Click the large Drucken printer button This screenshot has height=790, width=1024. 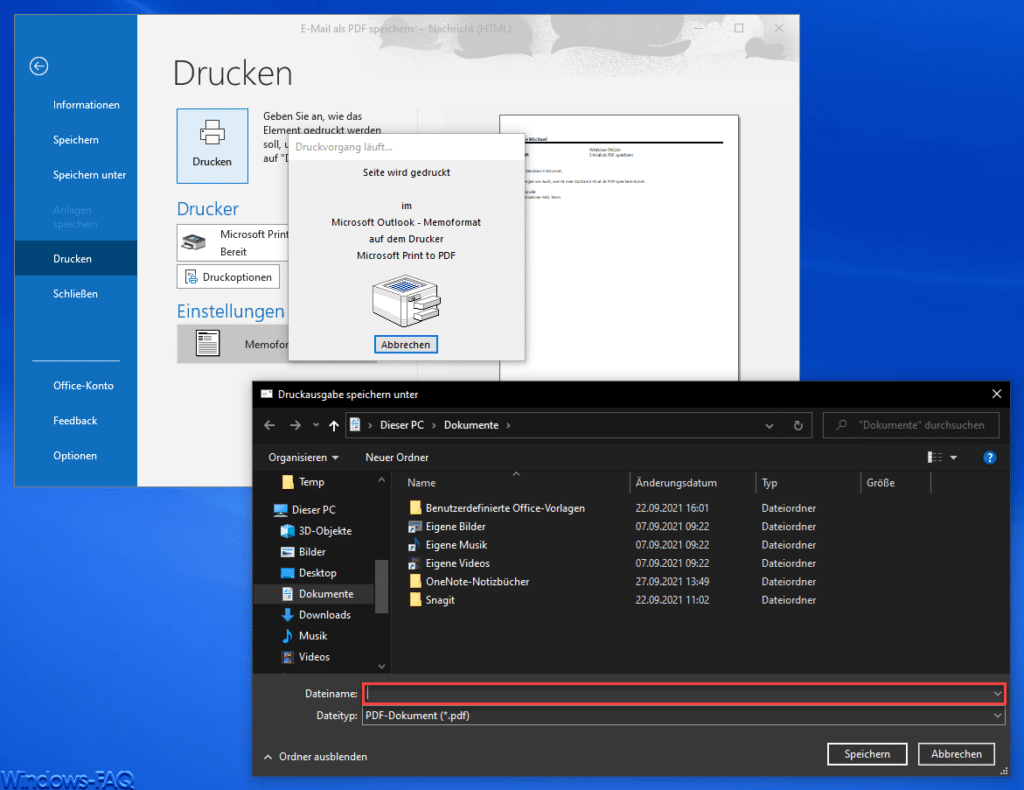pyautogui.click(x=212, y=146)
